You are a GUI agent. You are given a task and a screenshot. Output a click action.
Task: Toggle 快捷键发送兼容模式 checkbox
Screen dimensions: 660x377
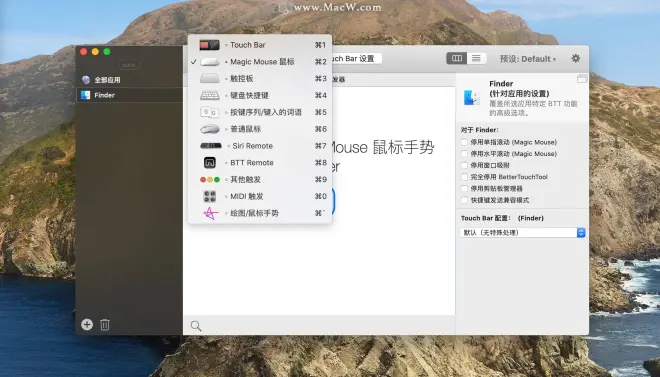(x=464, y=200)
